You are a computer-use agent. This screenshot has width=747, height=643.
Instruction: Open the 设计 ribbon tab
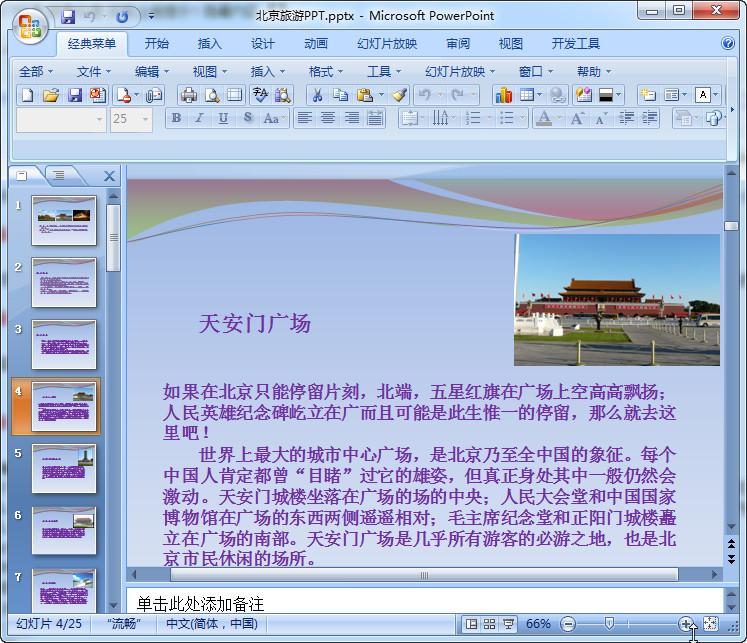pyautogui.click(x=263, y=44)
